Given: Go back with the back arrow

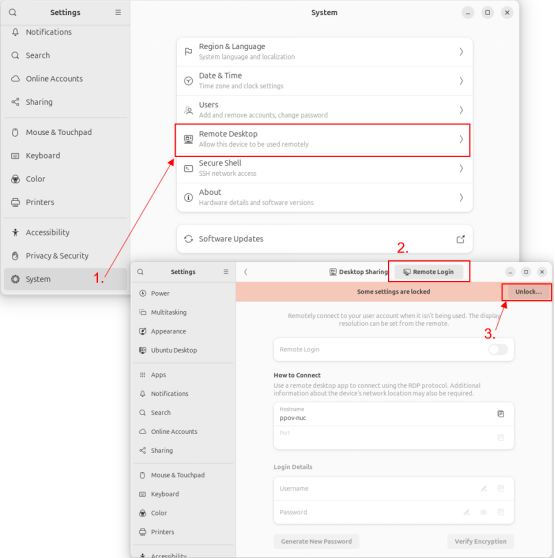Looking at the screenshot, I should 245,272.
